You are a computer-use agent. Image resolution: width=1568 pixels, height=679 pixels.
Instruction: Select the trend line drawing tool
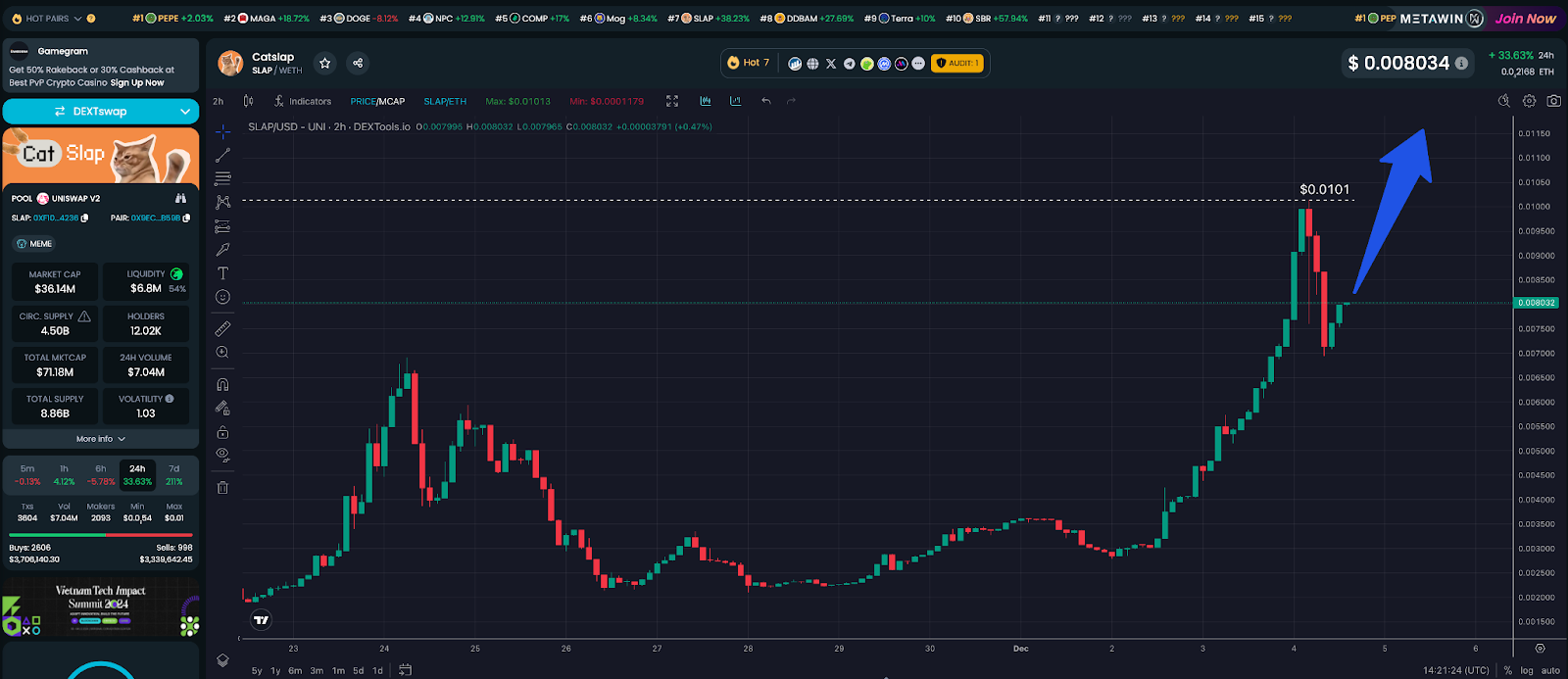[222, 155]
